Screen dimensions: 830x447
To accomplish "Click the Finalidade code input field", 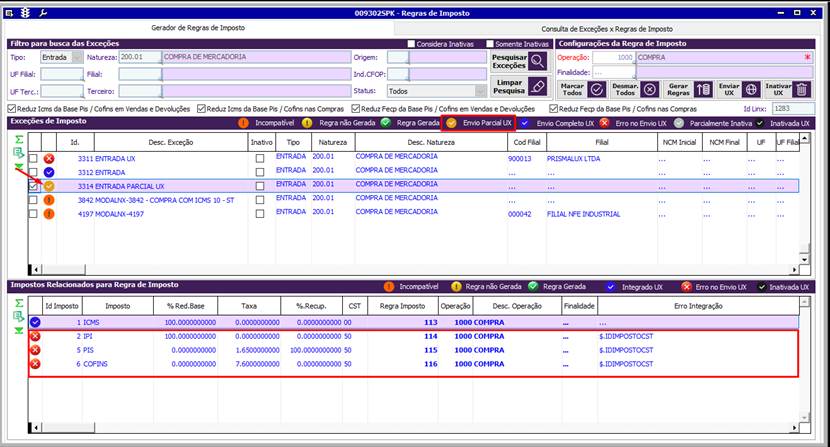I will pos(614,73).
